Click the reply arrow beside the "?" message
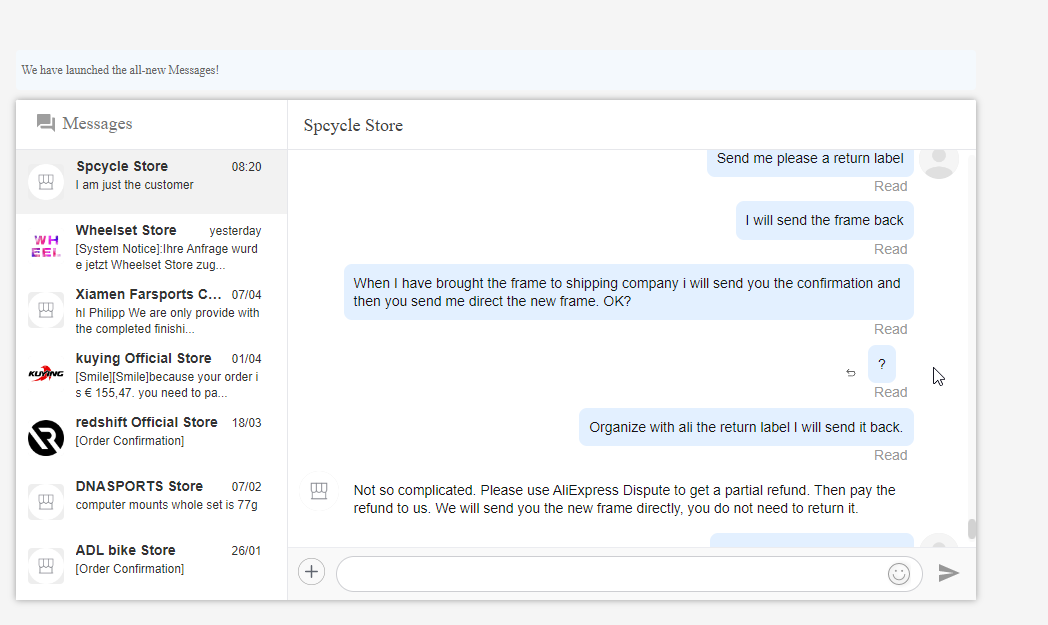 point(851,373)
